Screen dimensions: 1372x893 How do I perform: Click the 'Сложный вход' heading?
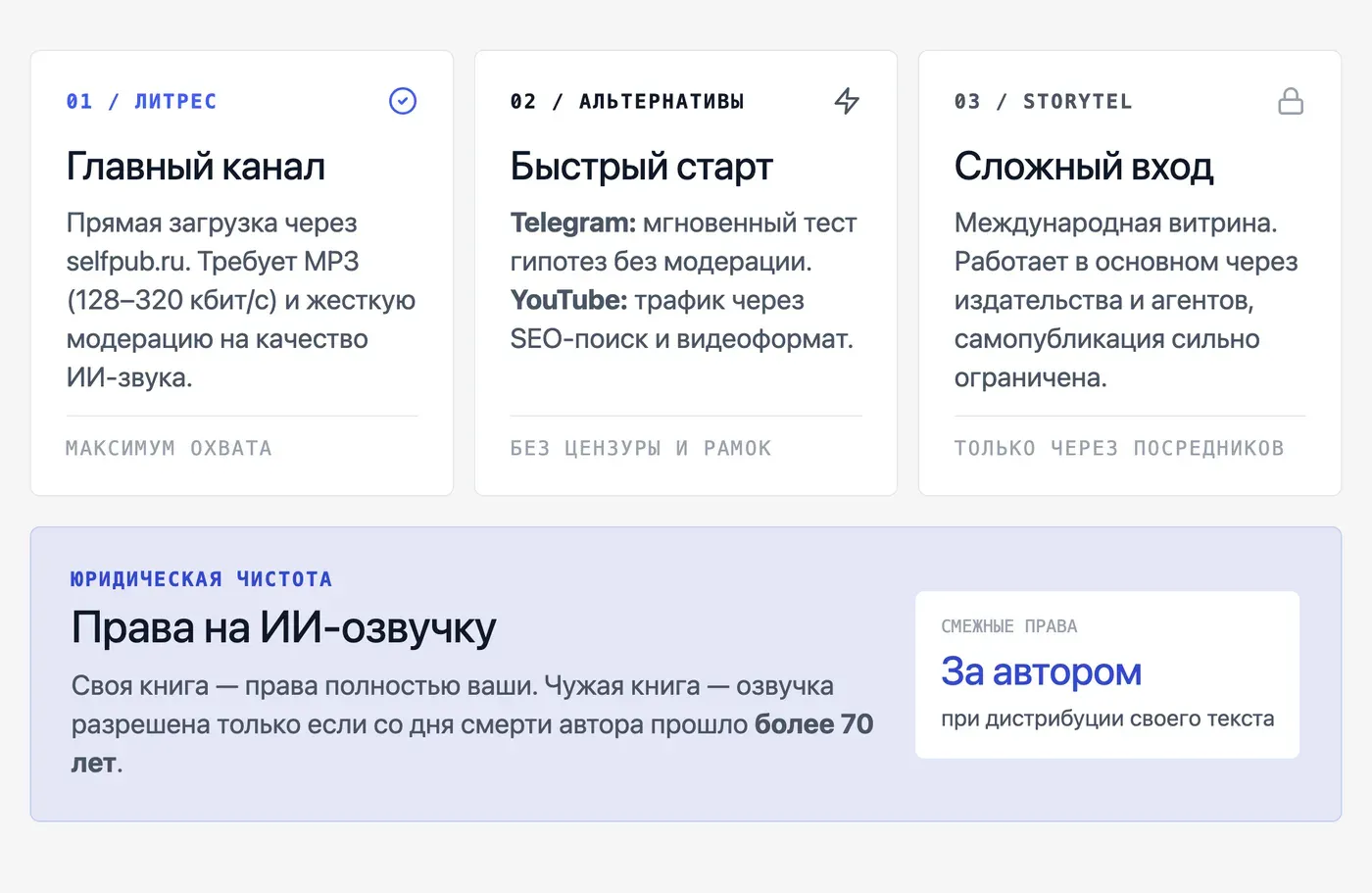(x=1084, y=167)
